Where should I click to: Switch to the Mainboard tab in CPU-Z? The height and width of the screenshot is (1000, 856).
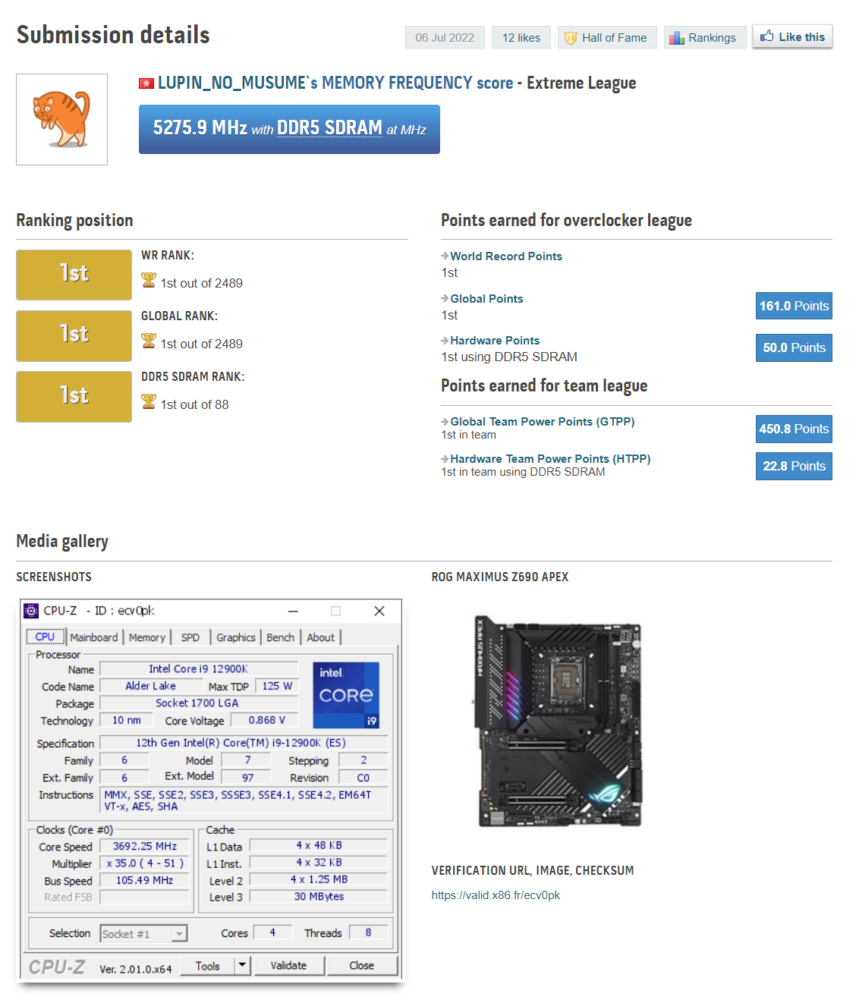pyautogui.click(x=94, y=637)
